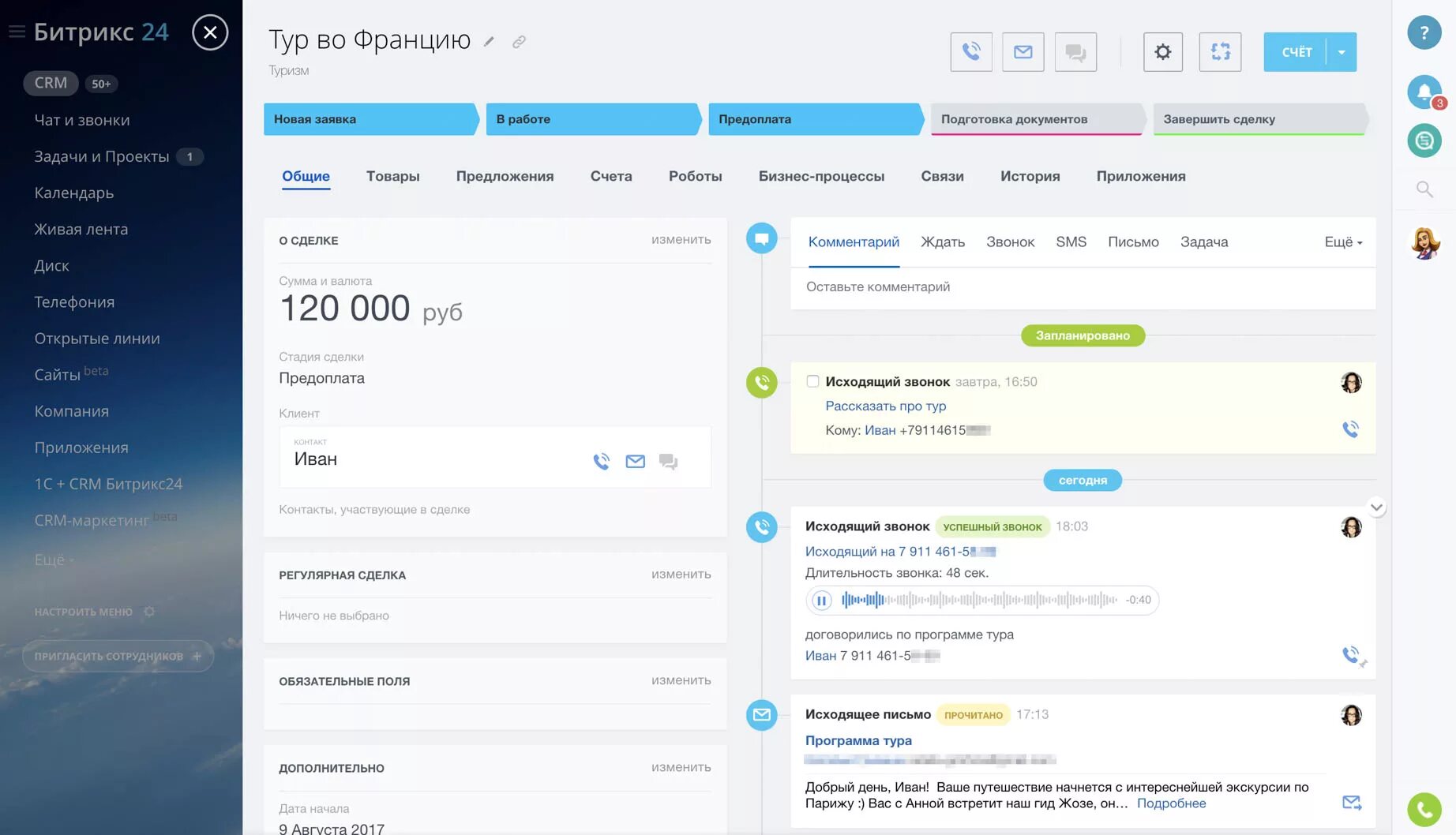Open deal settings via the gear icon
Image resolution: width=1456 pixels, height=835 pixels.
pyautogui.click(x=1162, y=51)
